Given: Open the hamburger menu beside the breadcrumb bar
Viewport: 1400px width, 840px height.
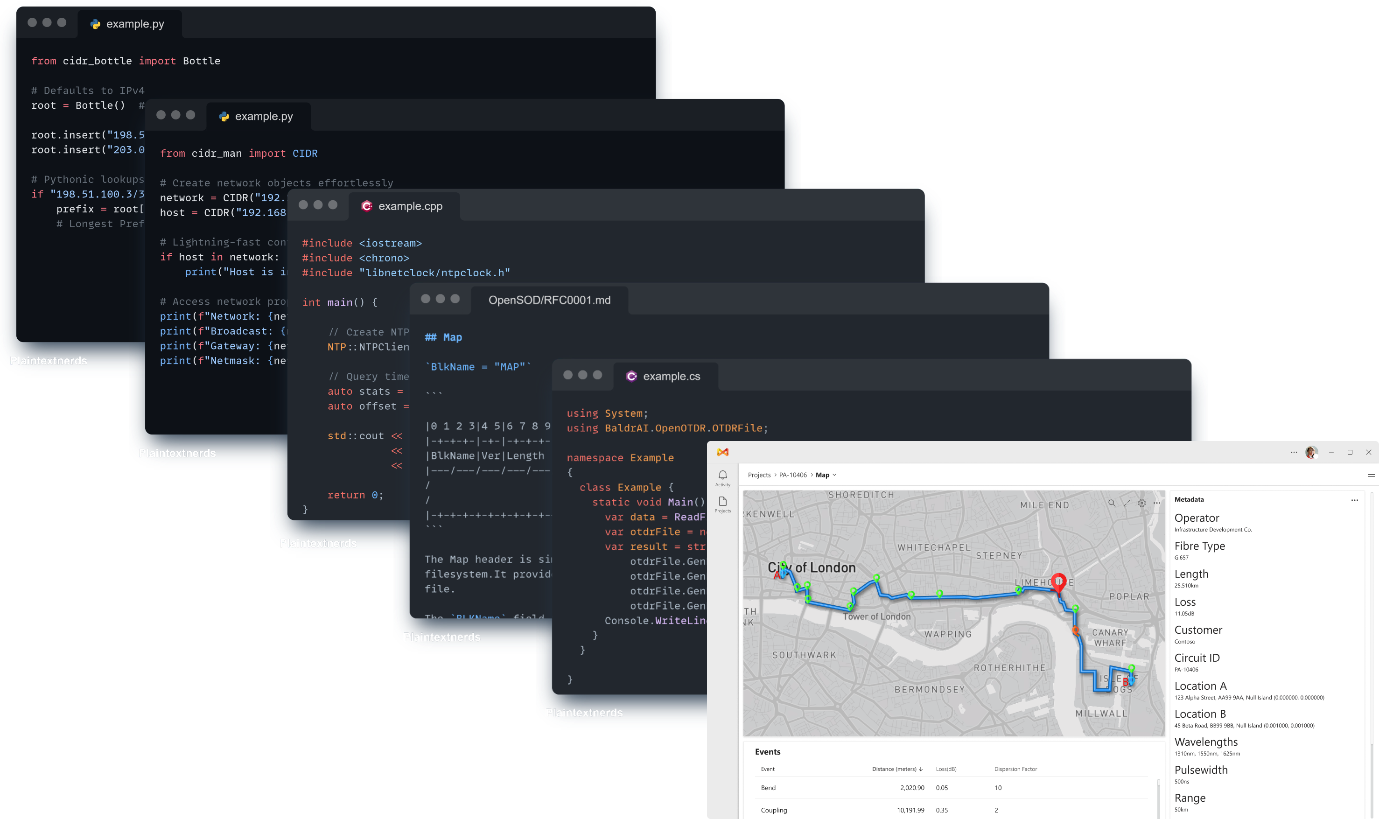Looking at the screenshot, I should (x=1371, y=474).
